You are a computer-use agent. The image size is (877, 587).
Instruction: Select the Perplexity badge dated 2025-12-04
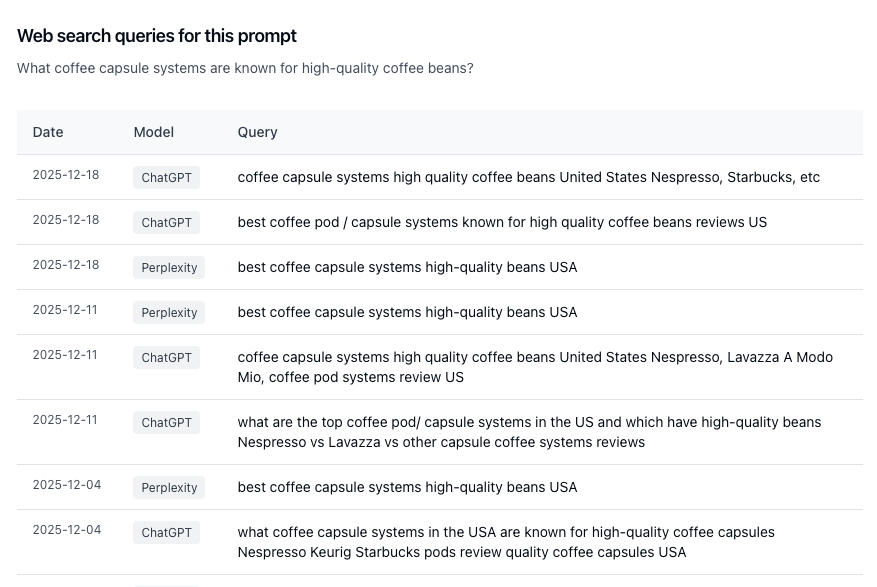pyautogui.click(x=168, y=487)
